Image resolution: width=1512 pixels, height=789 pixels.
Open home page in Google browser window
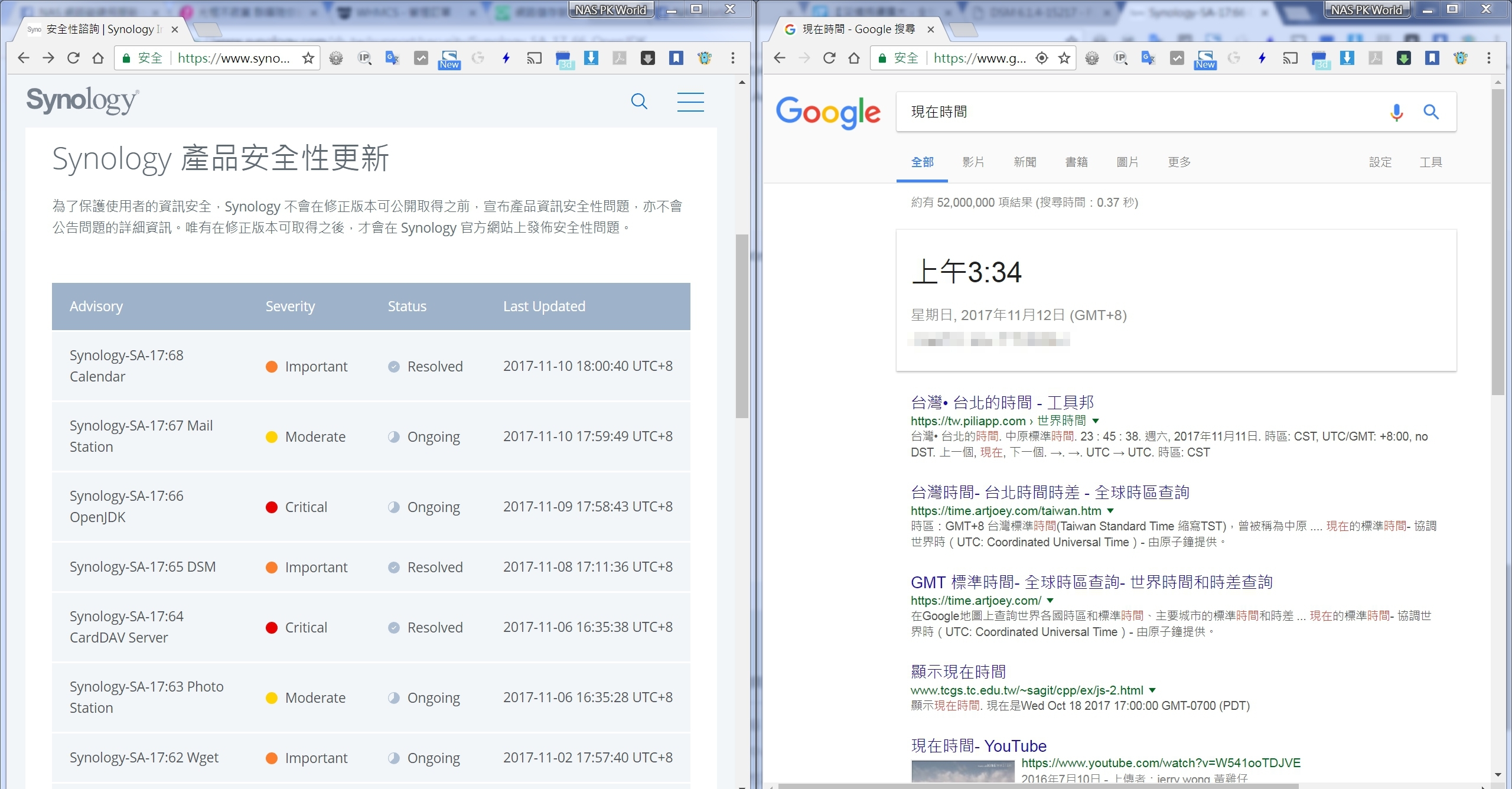click(854, 58)
